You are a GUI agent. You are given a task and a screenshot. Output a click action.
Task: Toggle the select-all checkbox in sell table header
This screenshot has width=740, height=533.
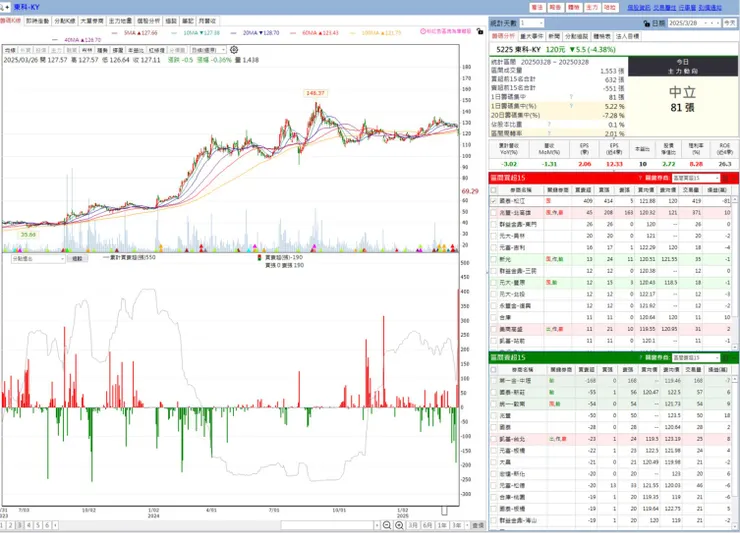coord(494,369)
